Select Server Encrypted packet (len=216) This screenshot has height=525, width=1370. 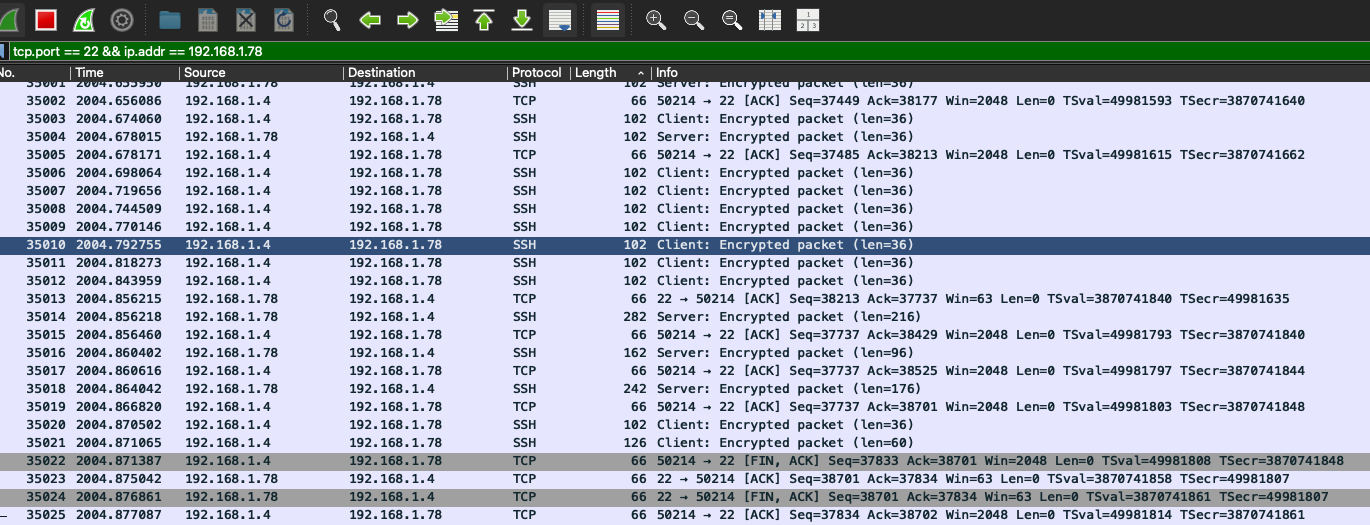pyautogui.click(x=685, y=317)
